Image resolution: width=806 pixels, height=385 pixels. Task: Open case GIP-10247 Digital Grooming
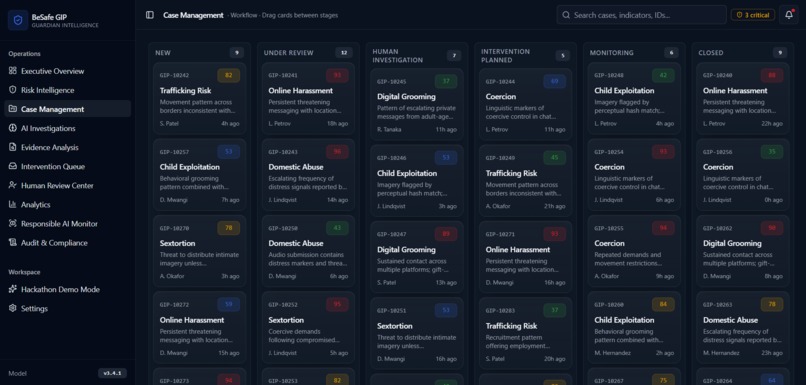pos(417,257)
